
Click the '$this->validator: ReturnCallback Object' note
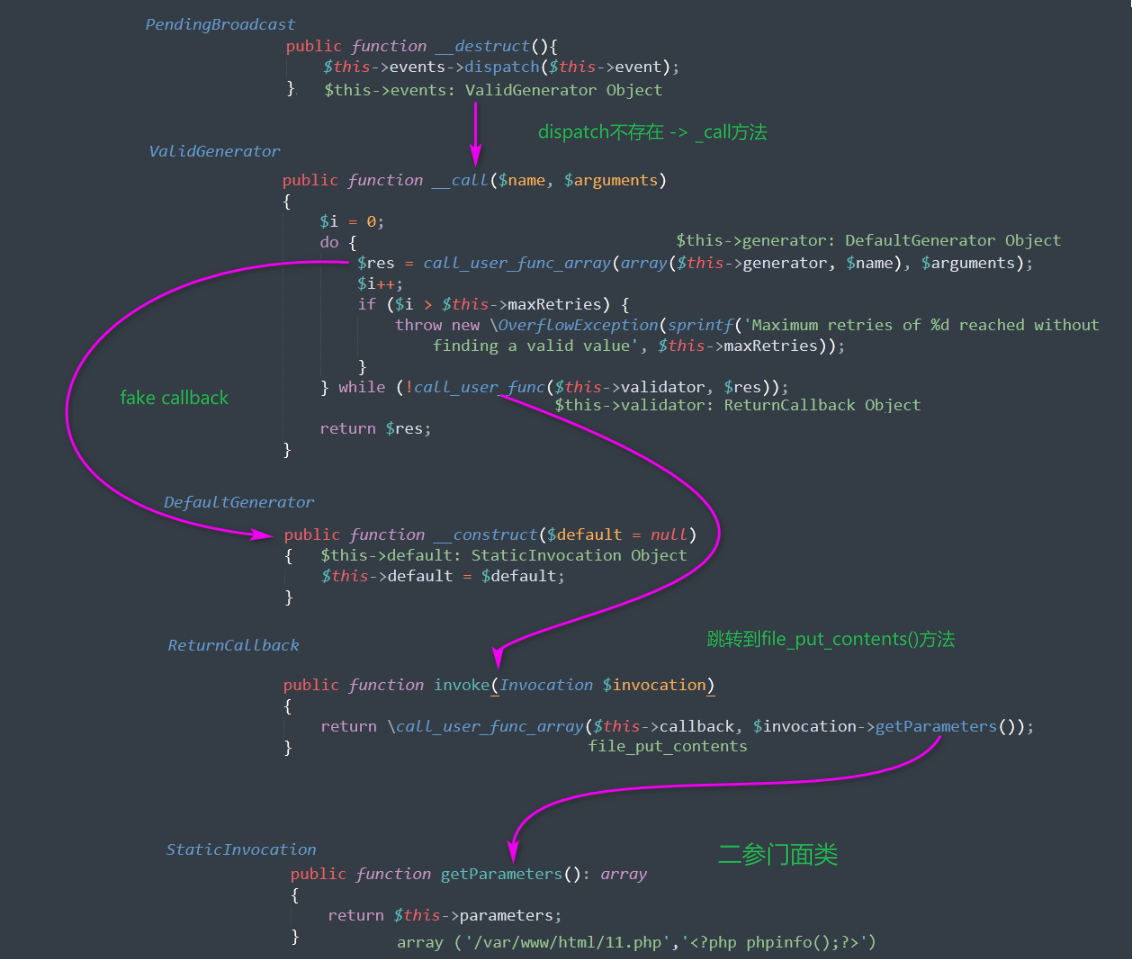[738, 406]
